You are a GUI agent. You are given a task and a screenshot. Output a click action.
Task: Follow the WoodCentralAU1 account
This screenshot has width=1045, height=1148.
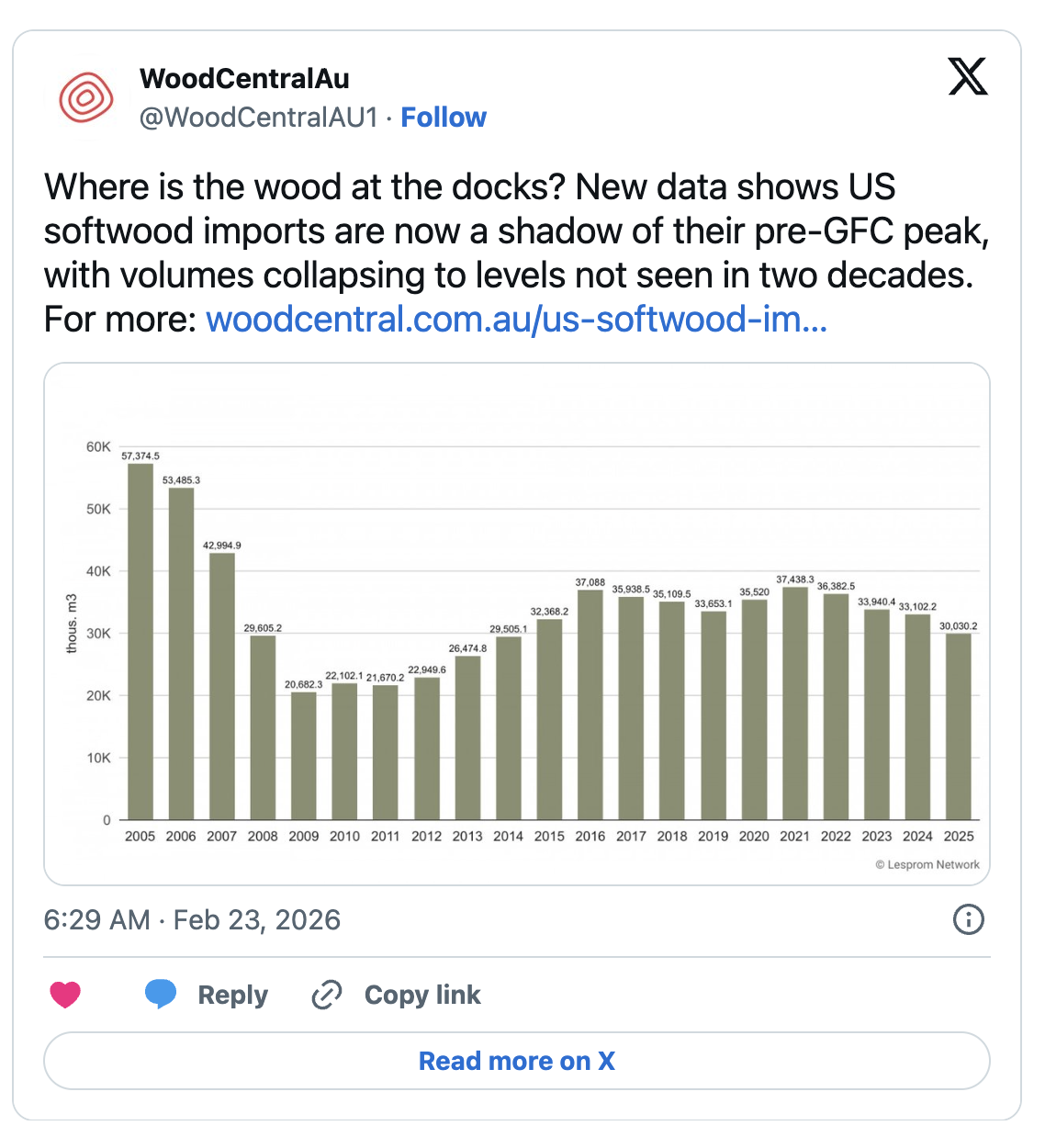click(444, 118)
